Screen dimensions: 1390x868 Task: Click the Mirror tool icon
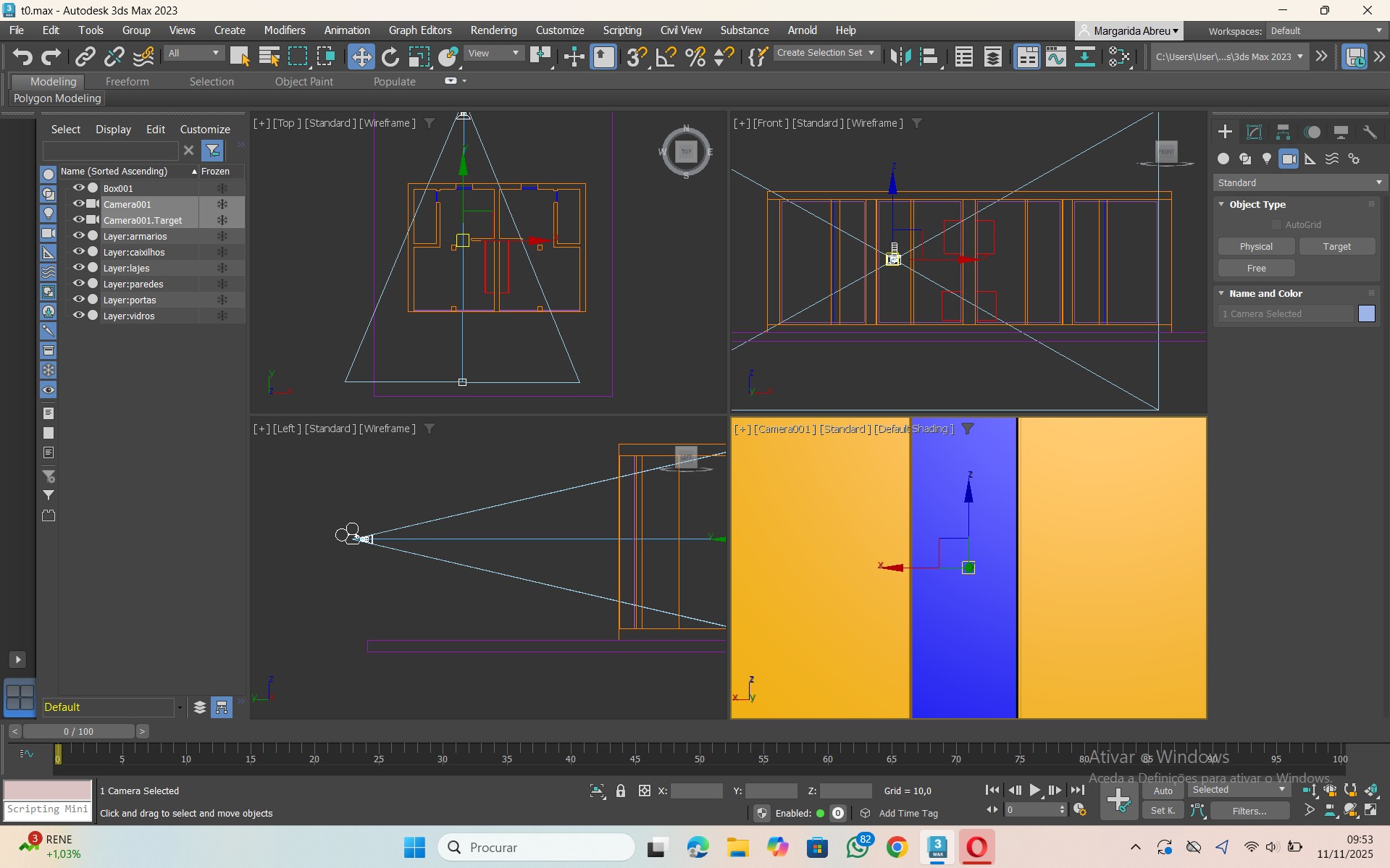coord(900,56)
